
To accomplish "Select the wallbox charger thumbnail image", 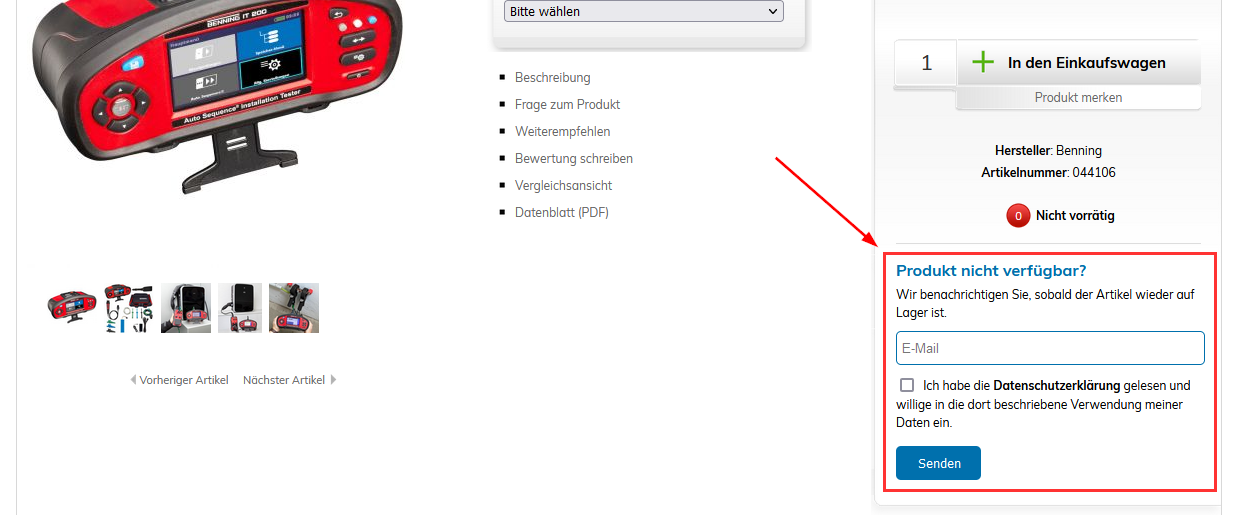I will [x=186, y=308].
